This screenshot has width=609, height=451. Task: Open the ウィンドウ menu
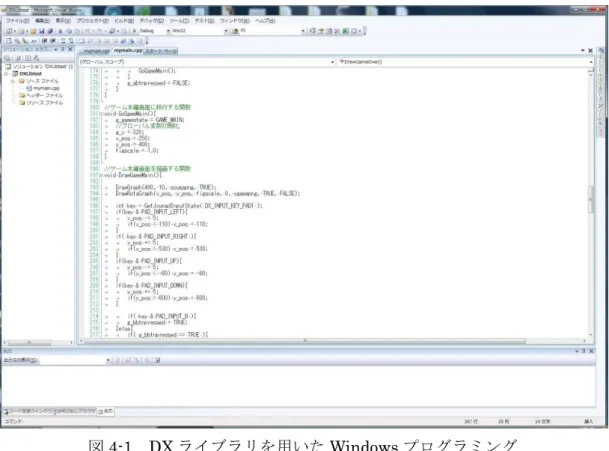pos(235,21)
